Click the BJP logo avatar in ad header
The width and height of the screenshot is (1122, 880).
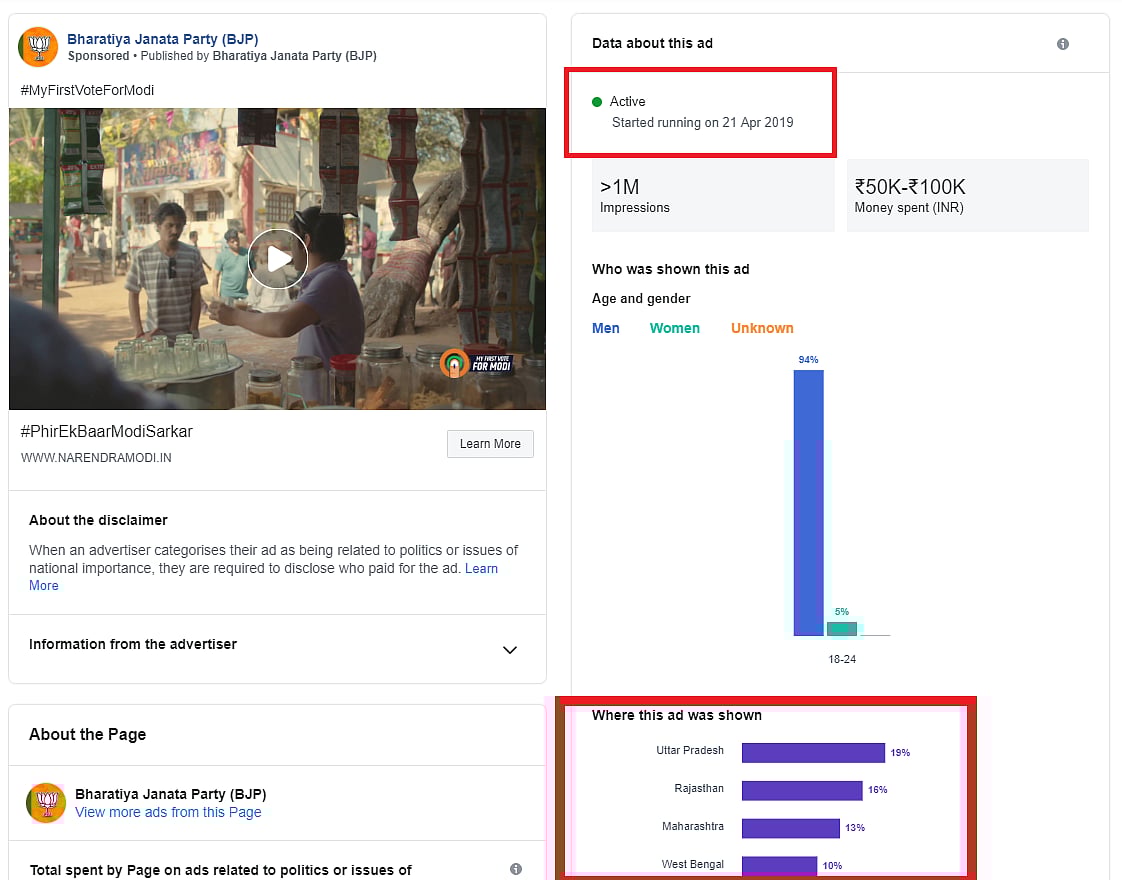38,47
